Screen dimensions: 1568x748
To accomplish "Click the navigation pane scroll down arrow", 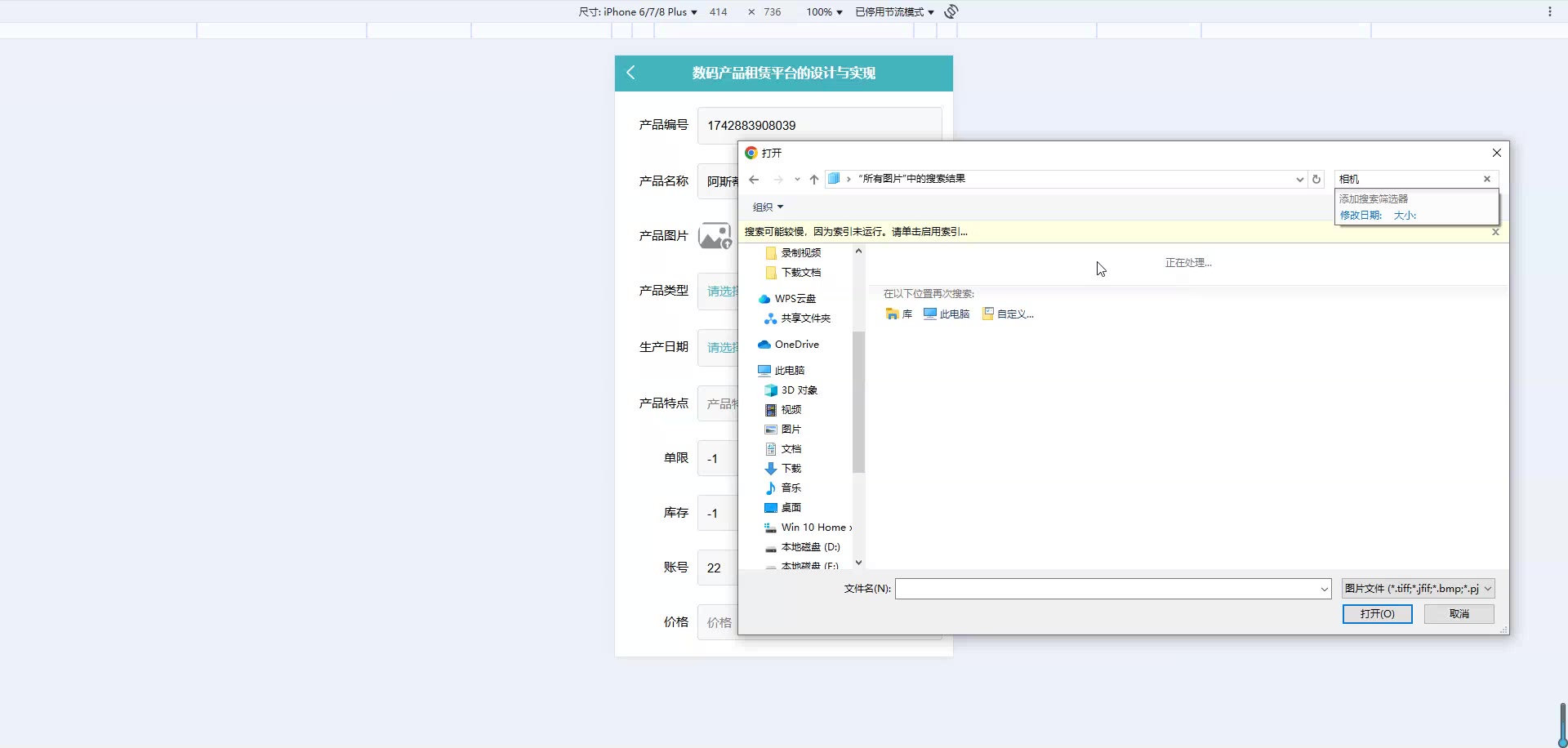I will pos(858,563).
